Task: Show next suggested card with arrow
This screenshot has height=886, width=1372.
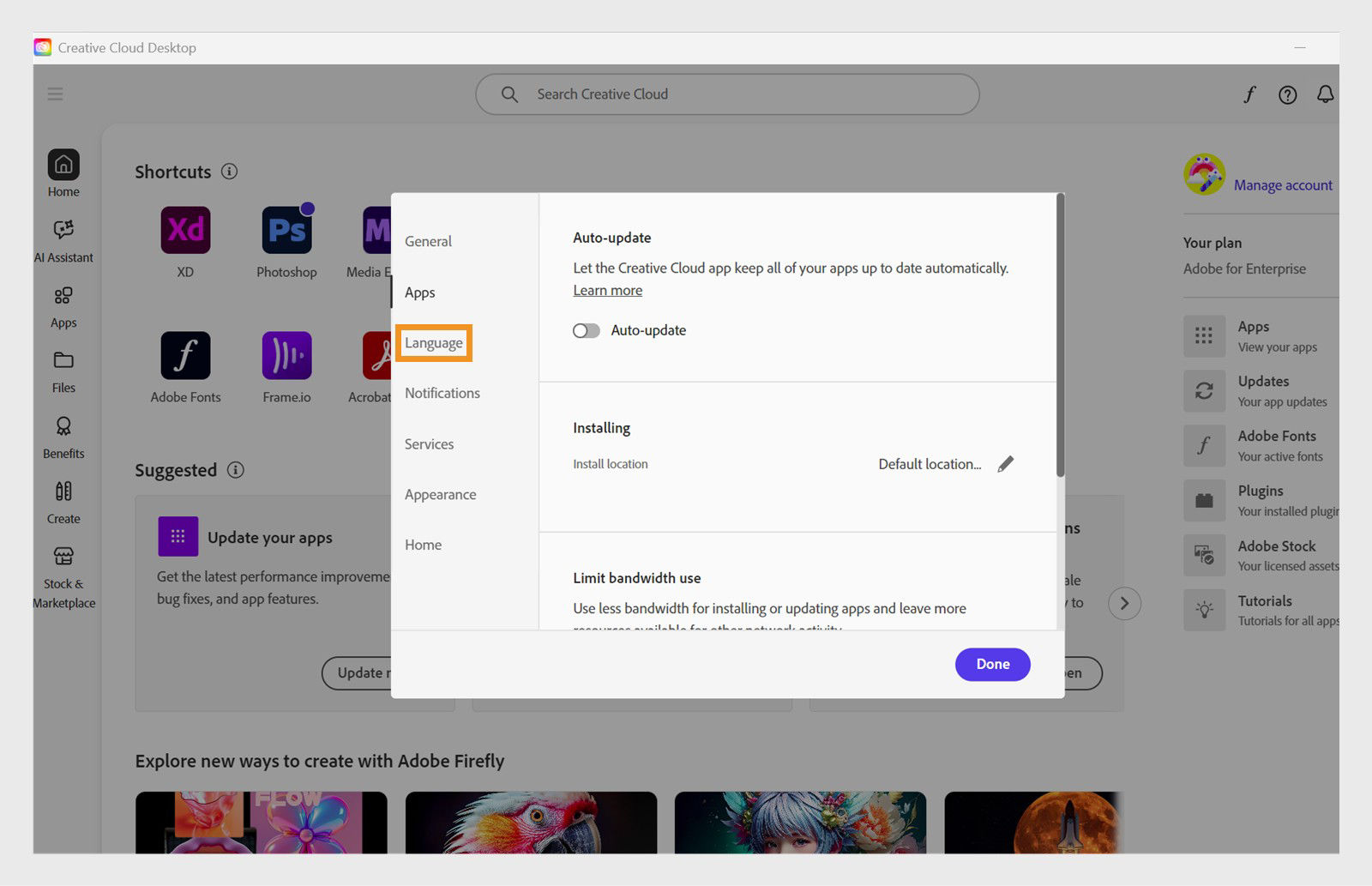Action: click(1124, 604)
